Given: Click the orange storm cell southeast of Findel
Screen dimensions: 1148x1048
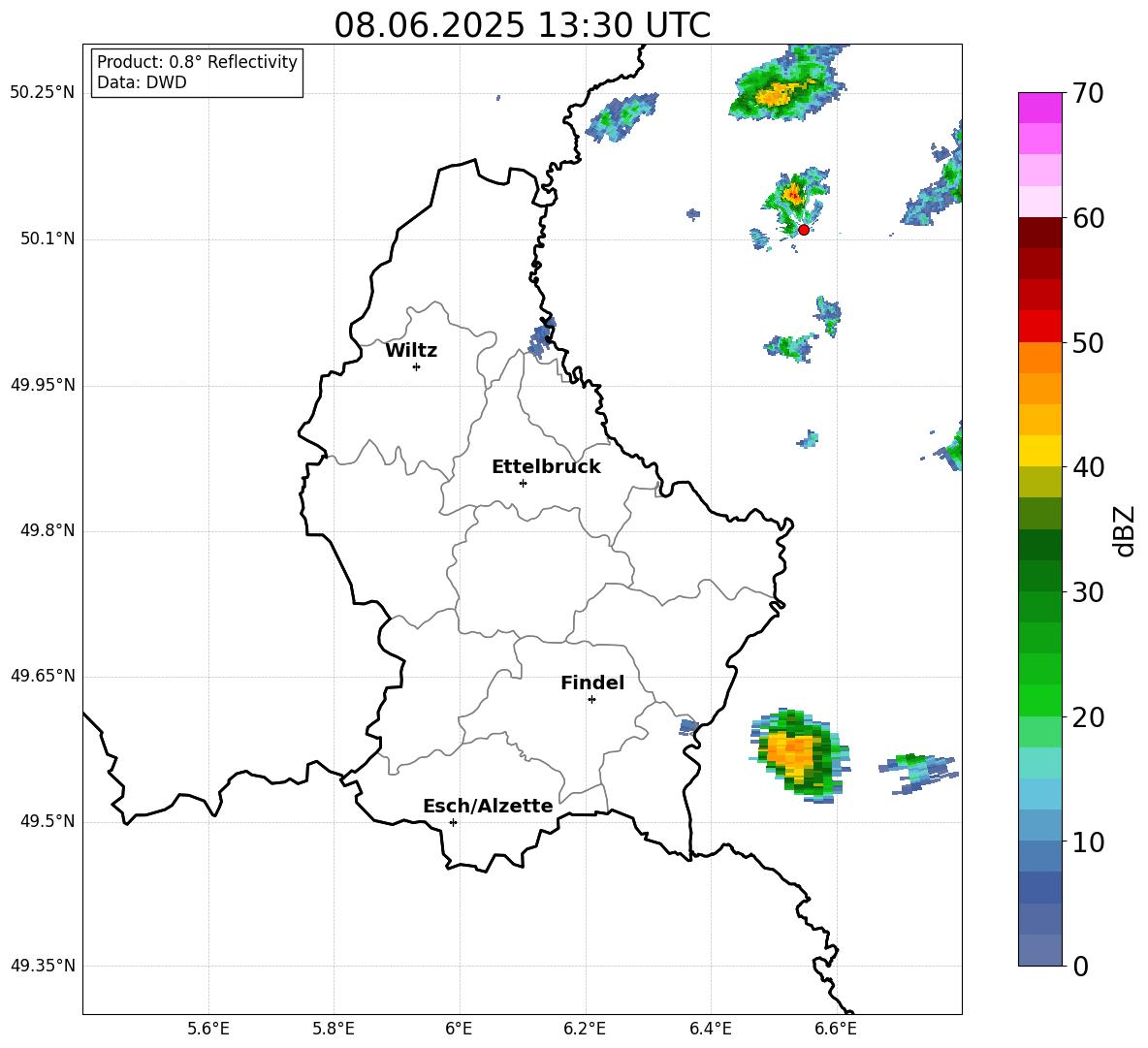Looking at the screenshot, I should tap(800, 755).
